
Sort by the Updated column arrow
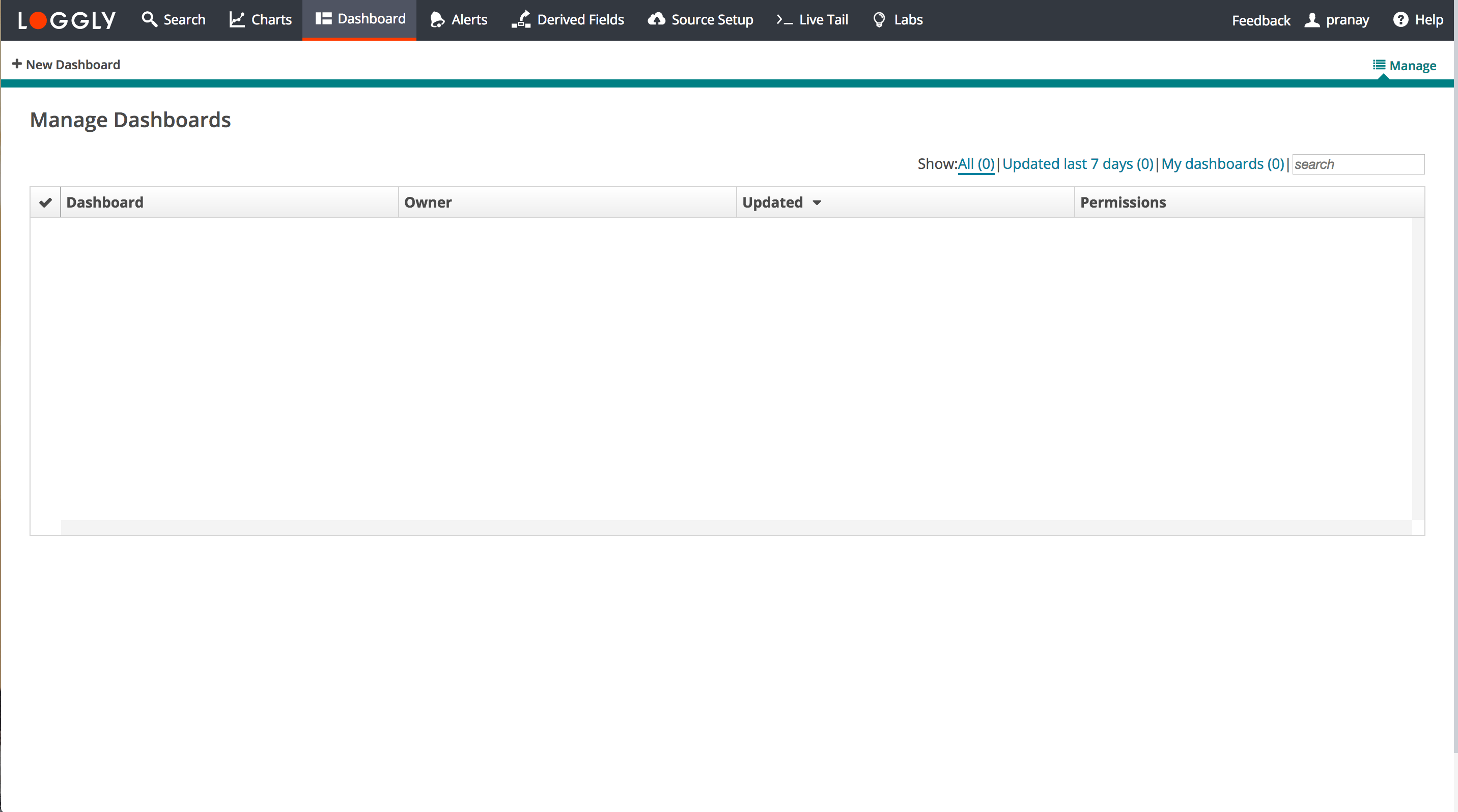point(817,202)
